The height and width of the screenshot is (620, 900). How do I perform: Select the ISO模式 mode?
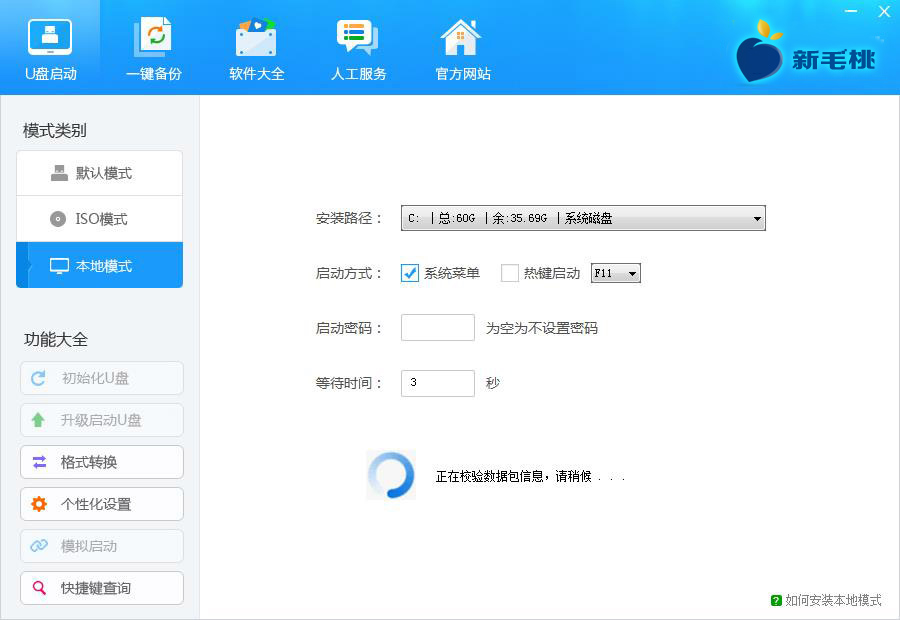coord(99,219)
